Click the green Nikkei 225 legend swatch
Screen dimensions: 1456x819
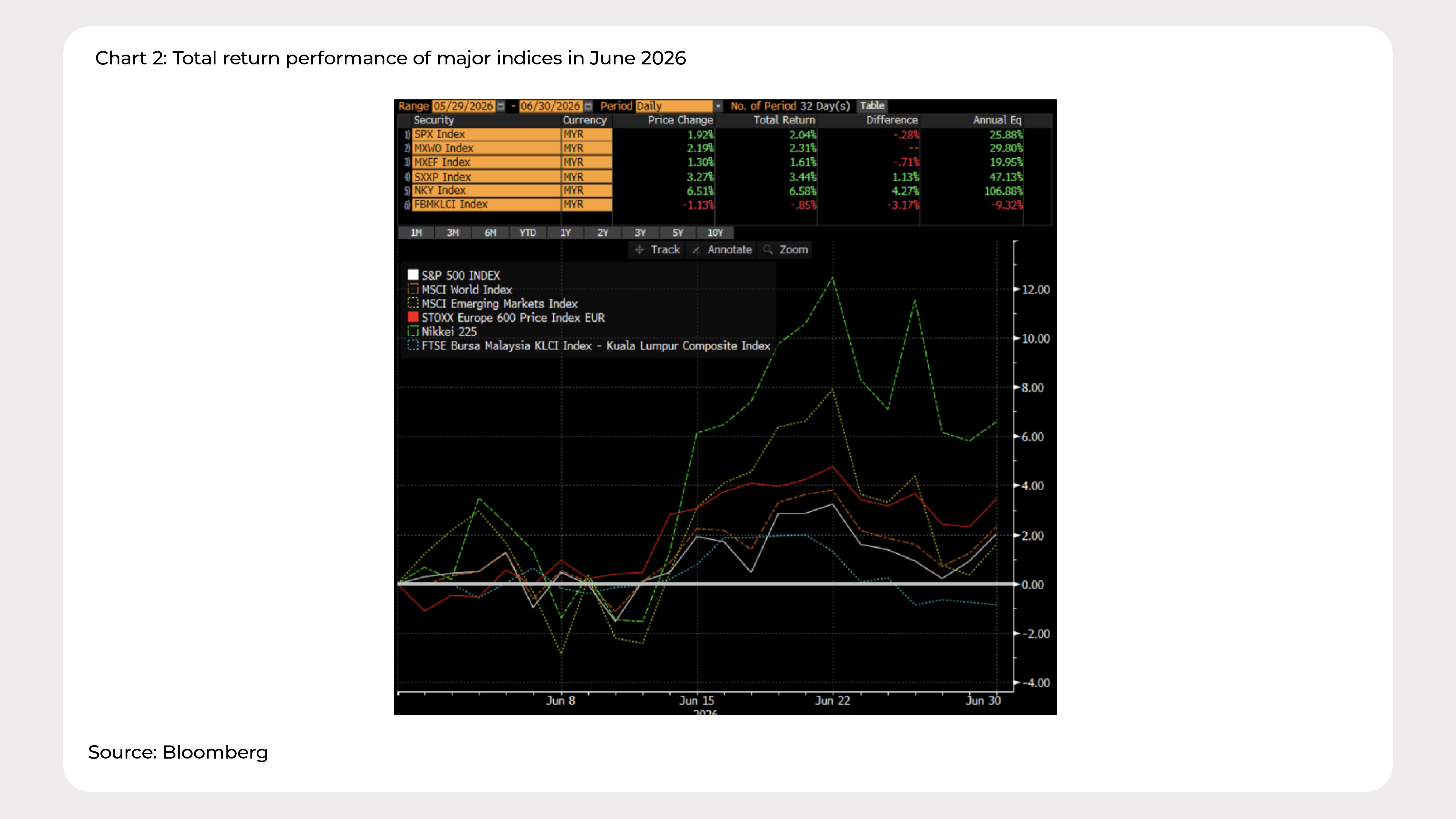point(413,331)
